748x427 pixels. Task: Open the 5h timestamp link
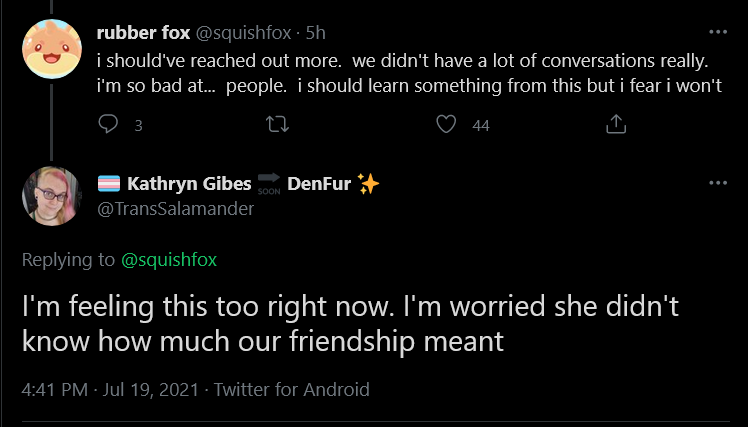[x=315, y=33]
